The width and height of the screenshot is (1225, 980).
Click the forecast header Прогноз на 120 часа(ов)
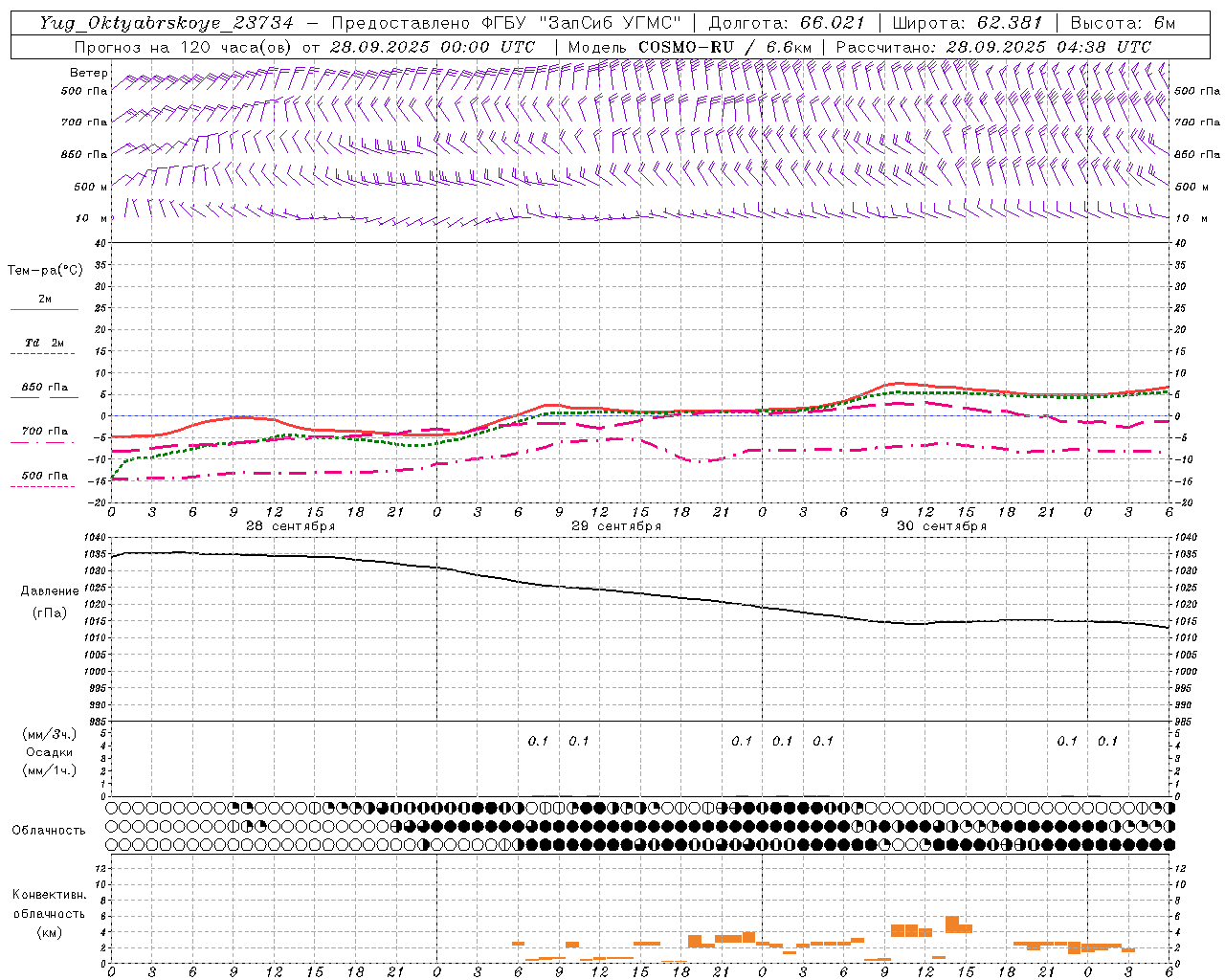coord(183,46)
